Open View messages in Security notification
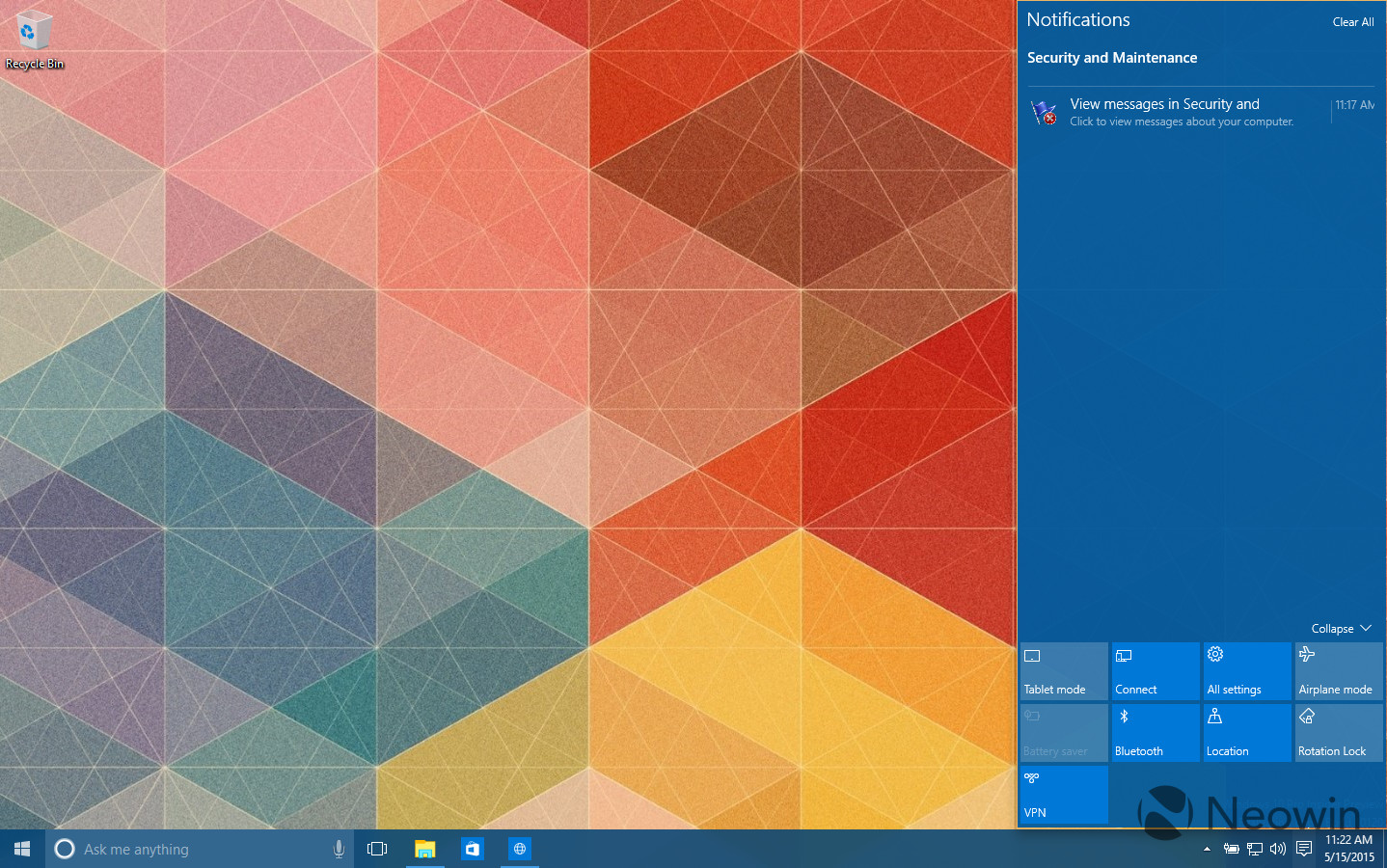1387x868 pixels. (x=1201, y=112)
